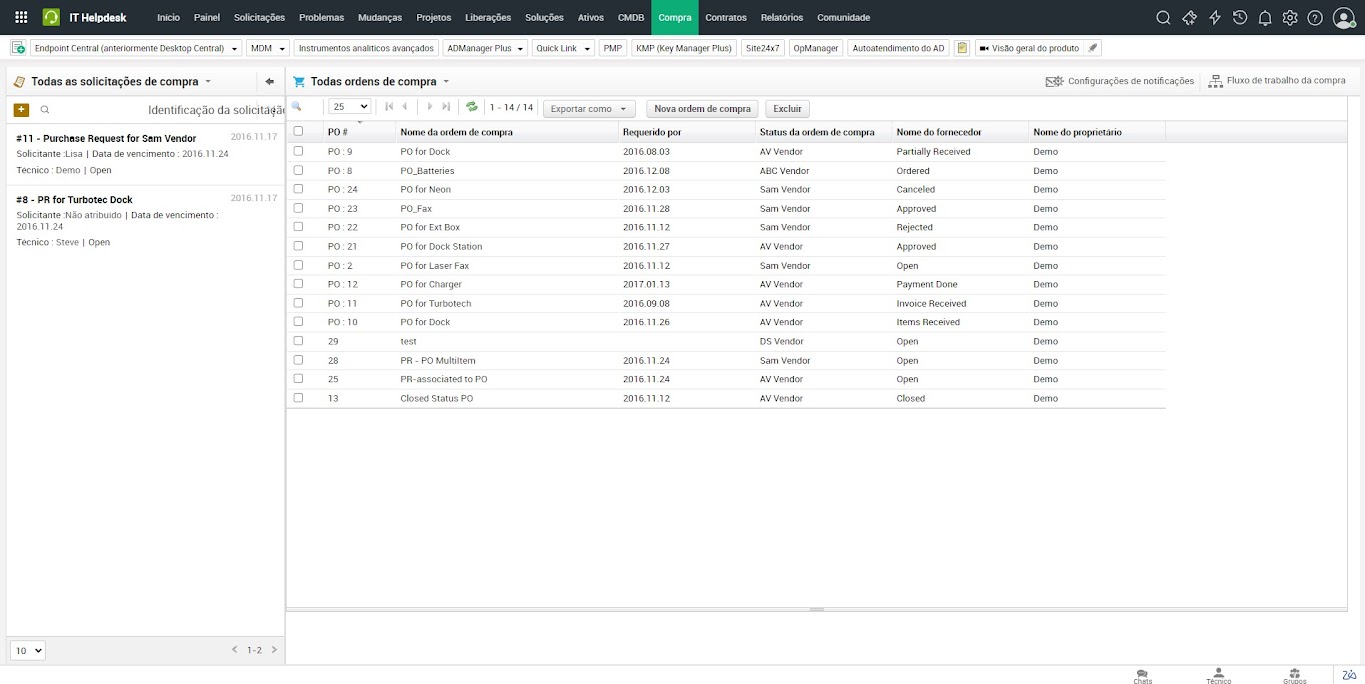
Task: Click the sticky note icon in links bar
Action: (x=961, y=48)
